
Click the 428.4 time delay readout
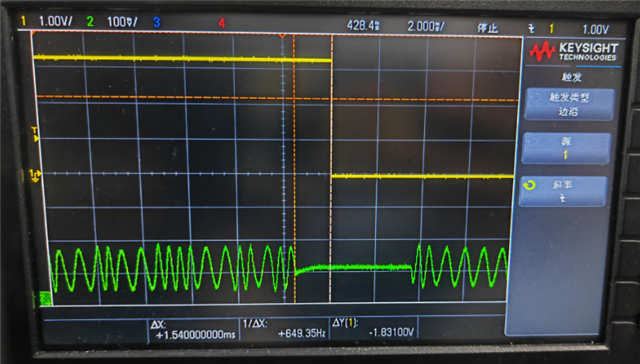363,25
